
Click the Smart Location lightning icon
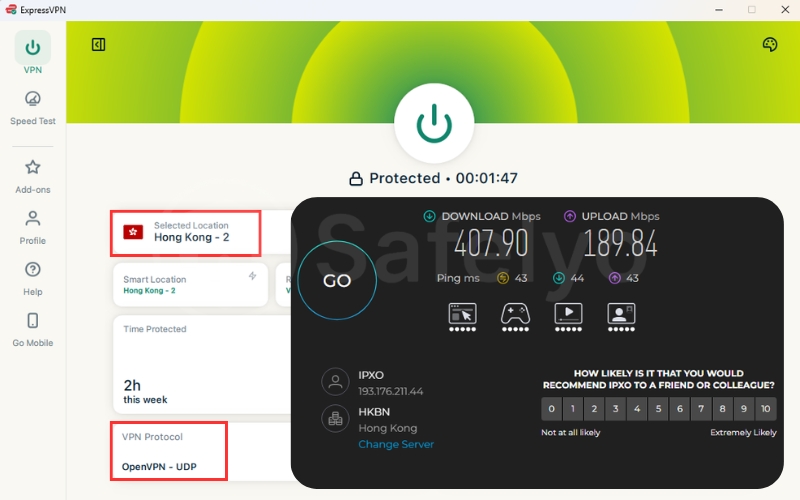point(253,276)
